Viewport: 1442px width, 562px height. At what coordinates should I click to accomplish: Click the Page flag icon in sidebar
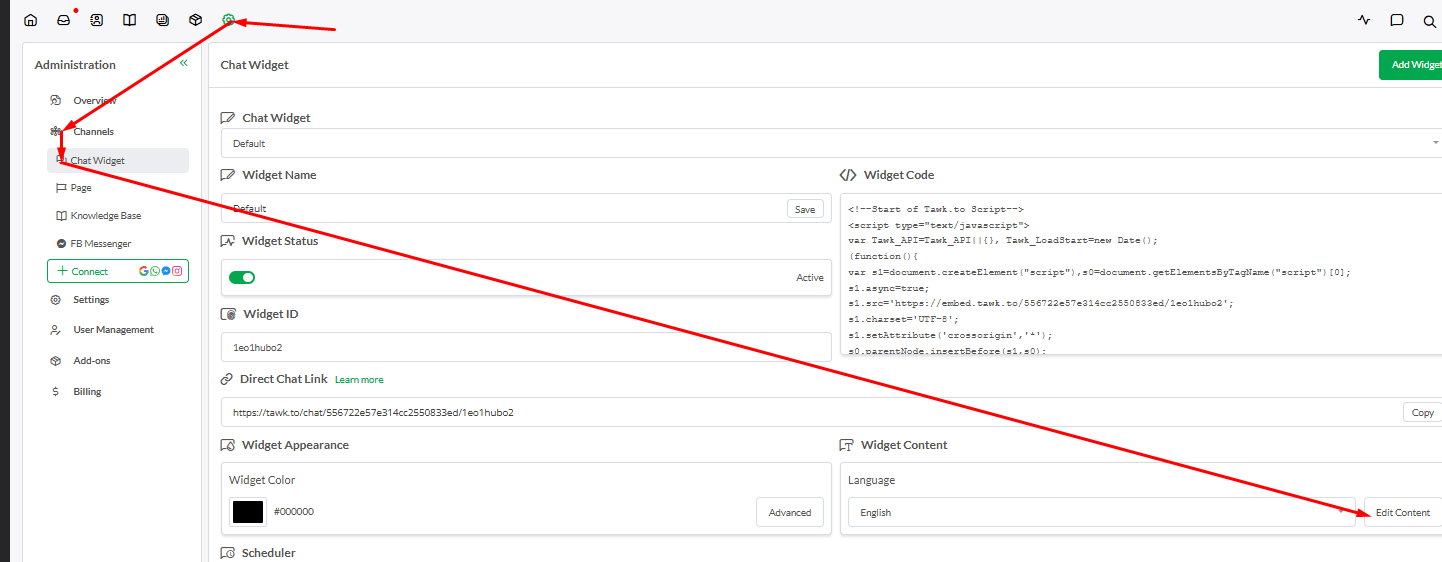click(x=62, y=187)
